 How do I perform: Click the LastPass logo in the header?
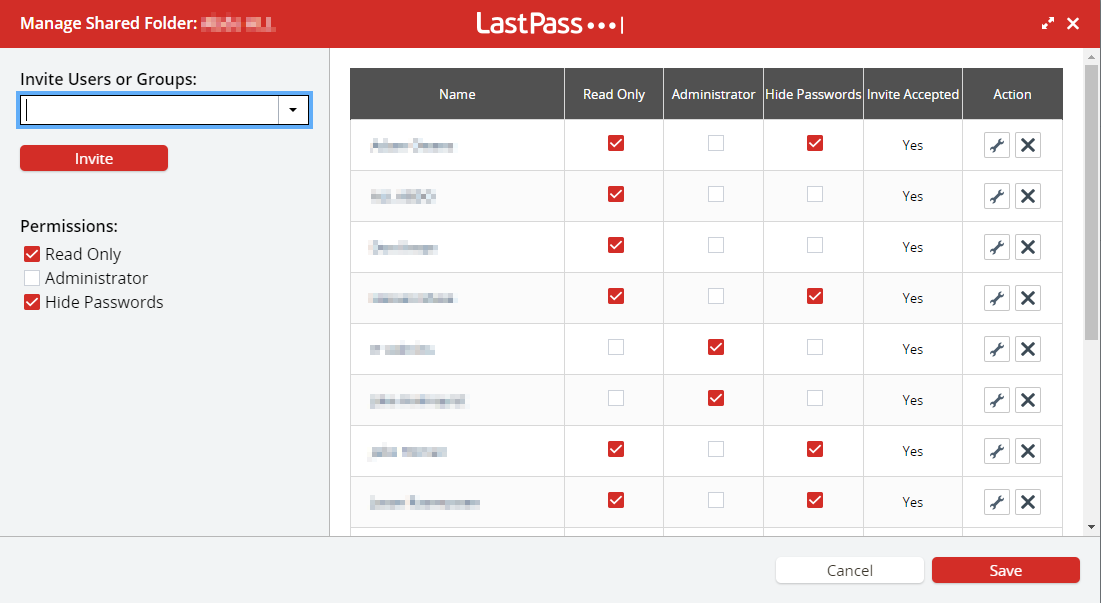(x=549, y=24)
